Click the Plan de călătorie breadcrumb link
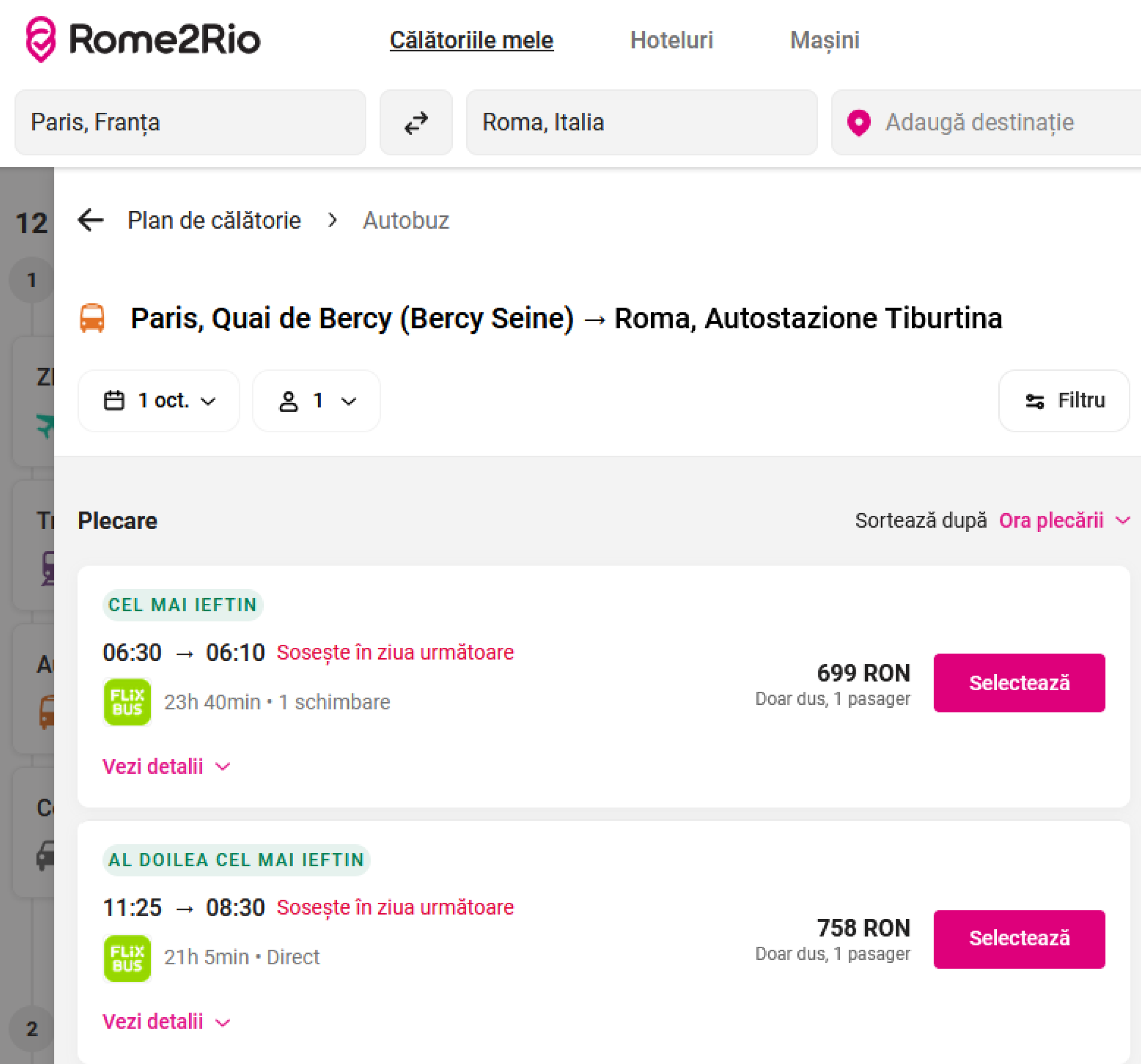 (214, 220)
